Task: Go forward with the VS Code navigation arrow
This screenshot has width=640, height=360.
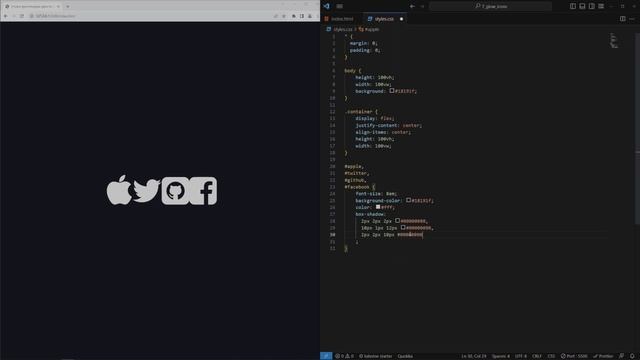Action: pos(422,6)
